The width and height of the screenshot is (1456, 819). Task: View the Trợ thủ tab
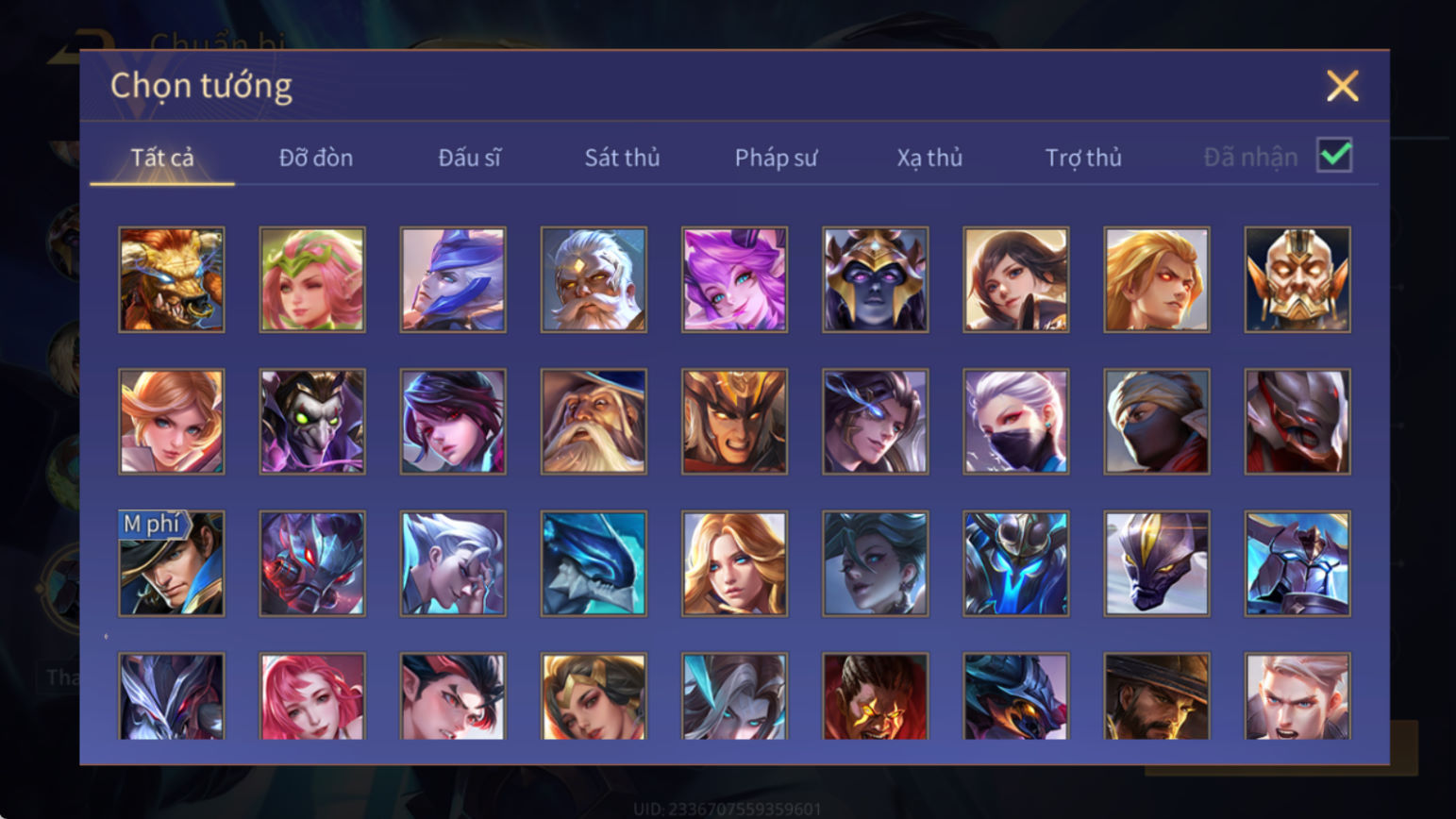1083,158
